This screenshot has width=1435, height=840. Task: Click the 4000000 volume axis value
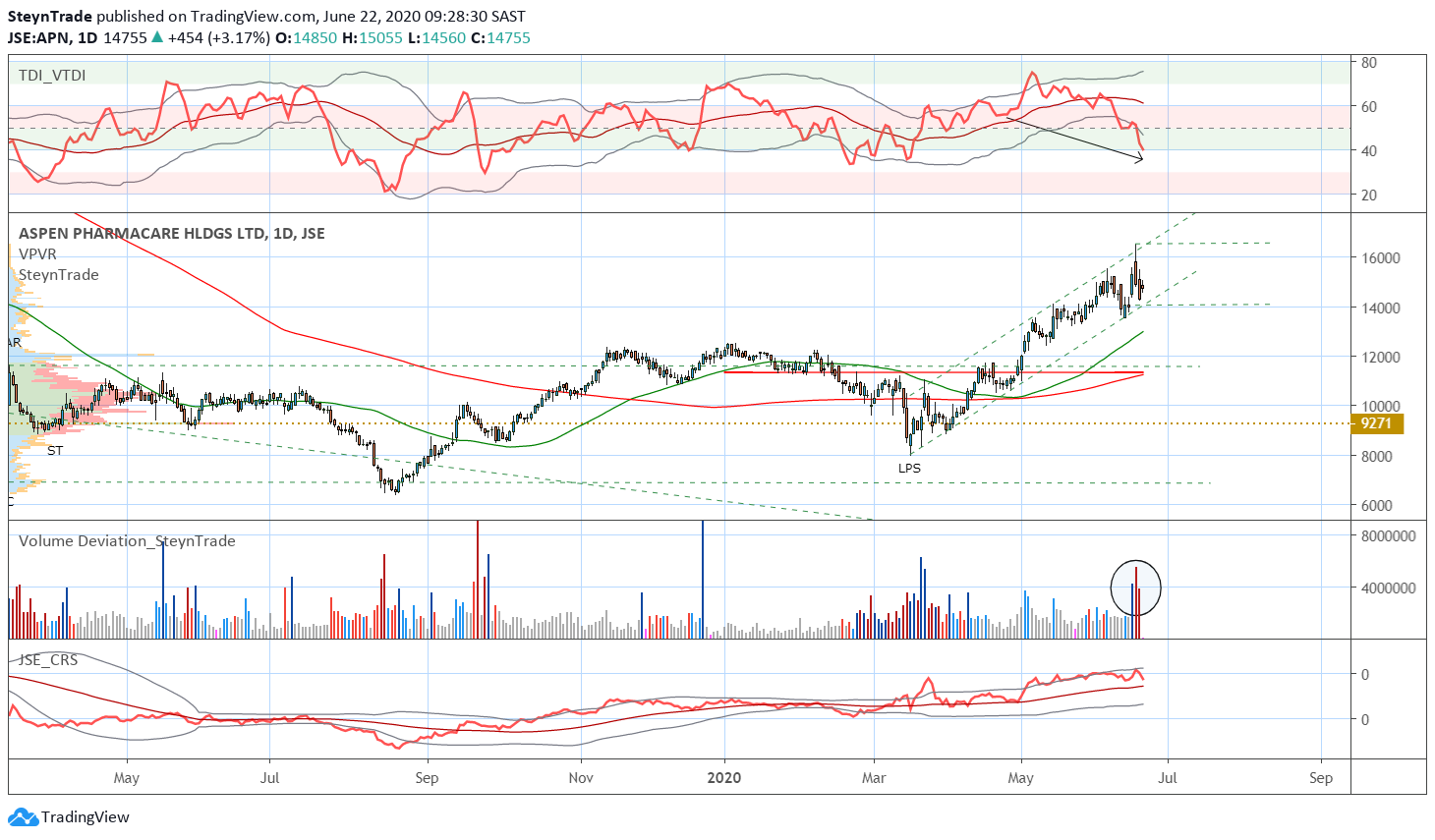click(1389, 588)
